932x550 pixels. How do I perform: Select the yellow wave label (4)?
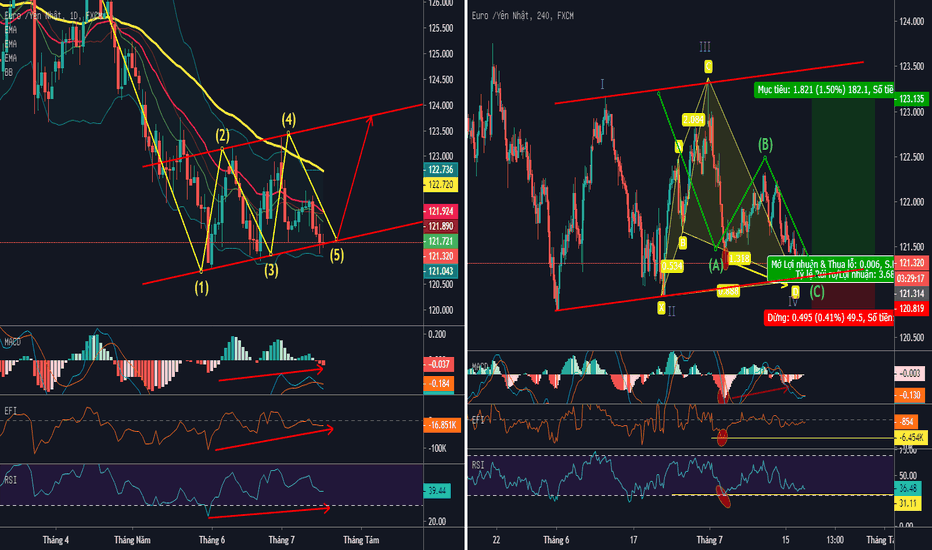pos(288,120)
